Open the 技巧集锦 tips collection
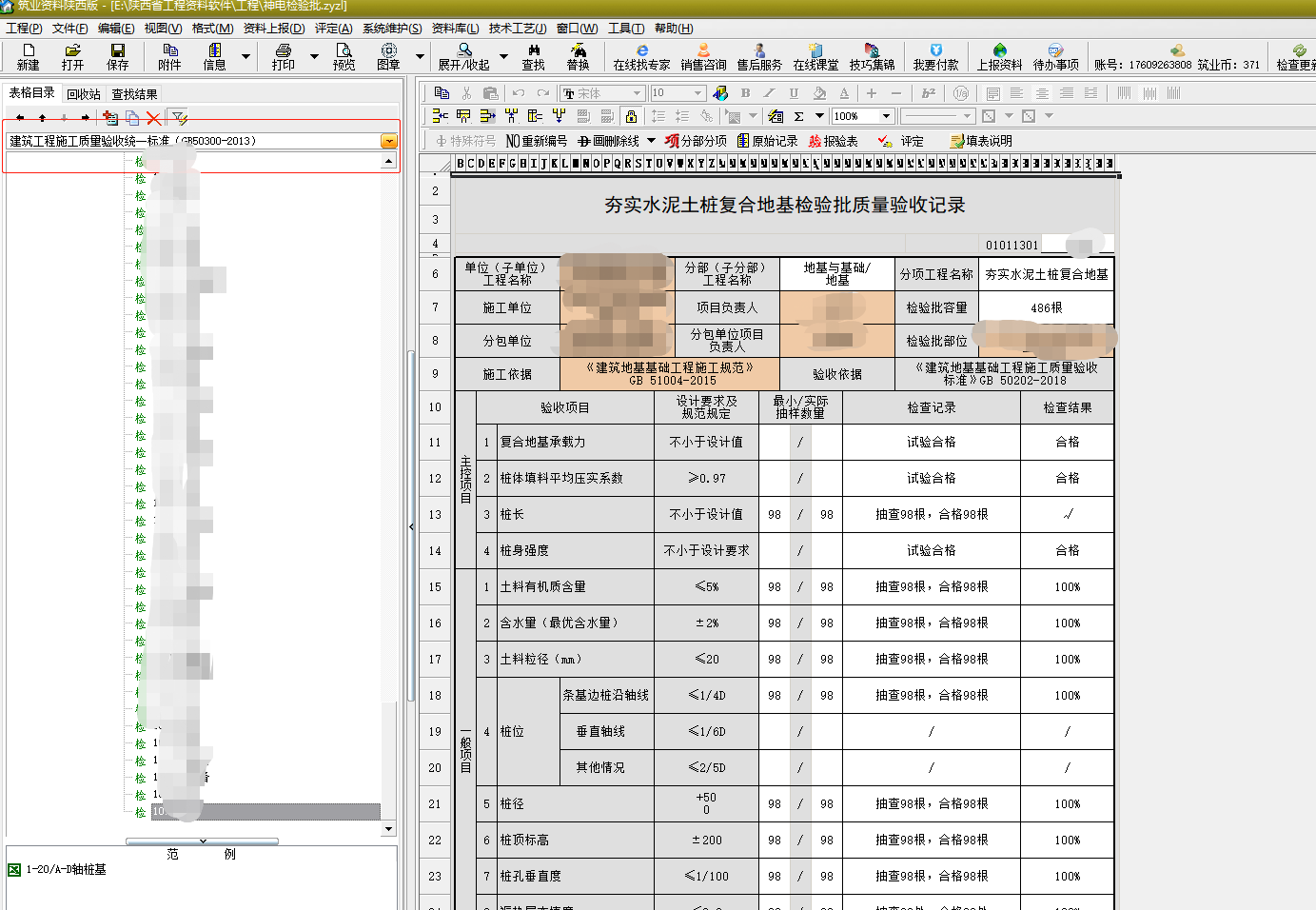Screen dimensions: 1316x910 (x=872, y=56)
